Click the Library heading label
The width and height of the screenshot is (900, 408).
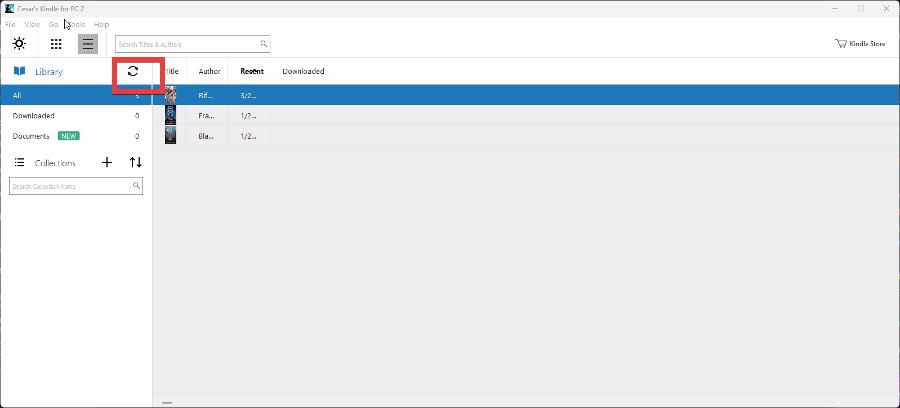tap(49, 72)
